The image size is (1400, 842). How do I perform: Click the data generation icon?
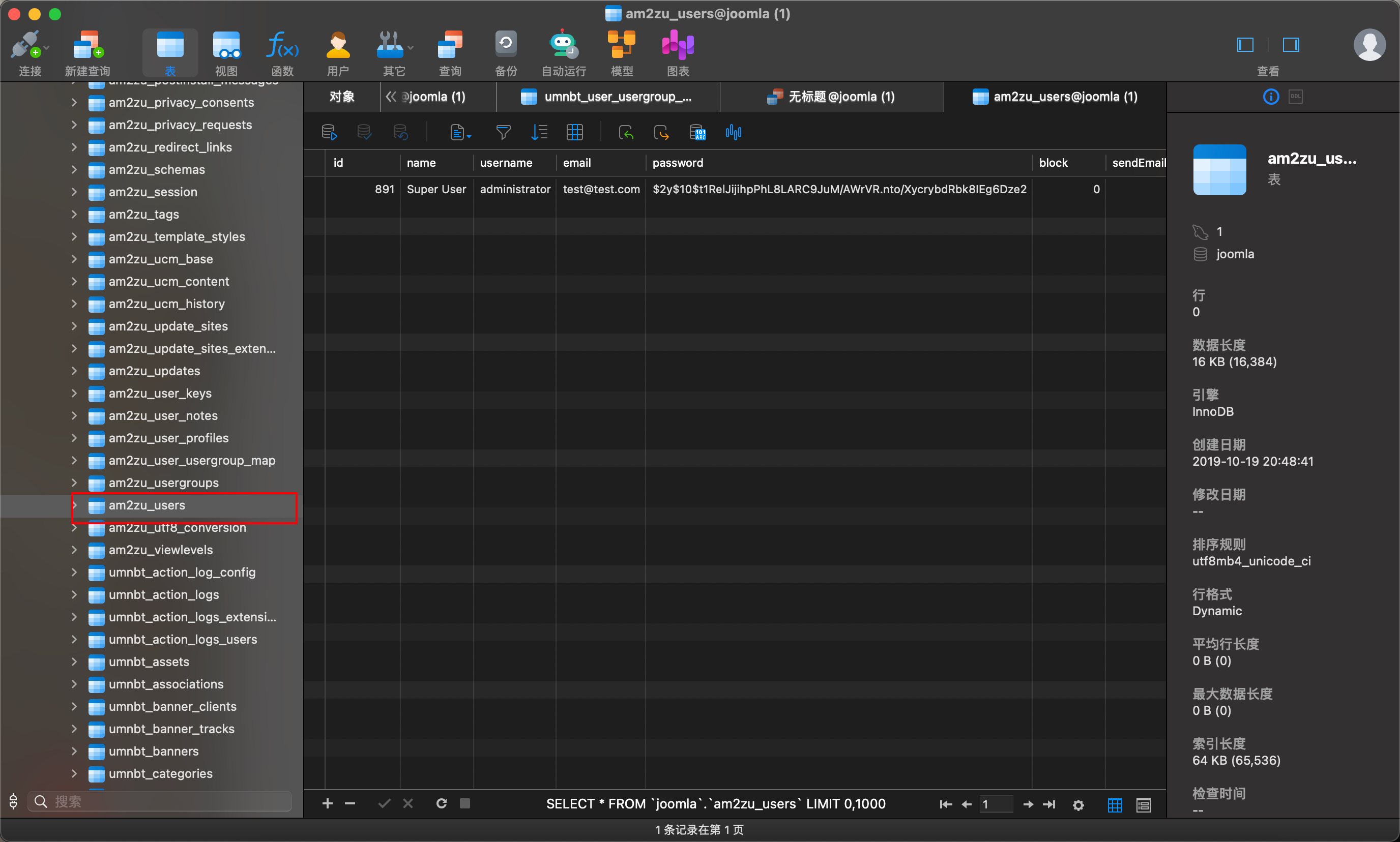[697, 133]
